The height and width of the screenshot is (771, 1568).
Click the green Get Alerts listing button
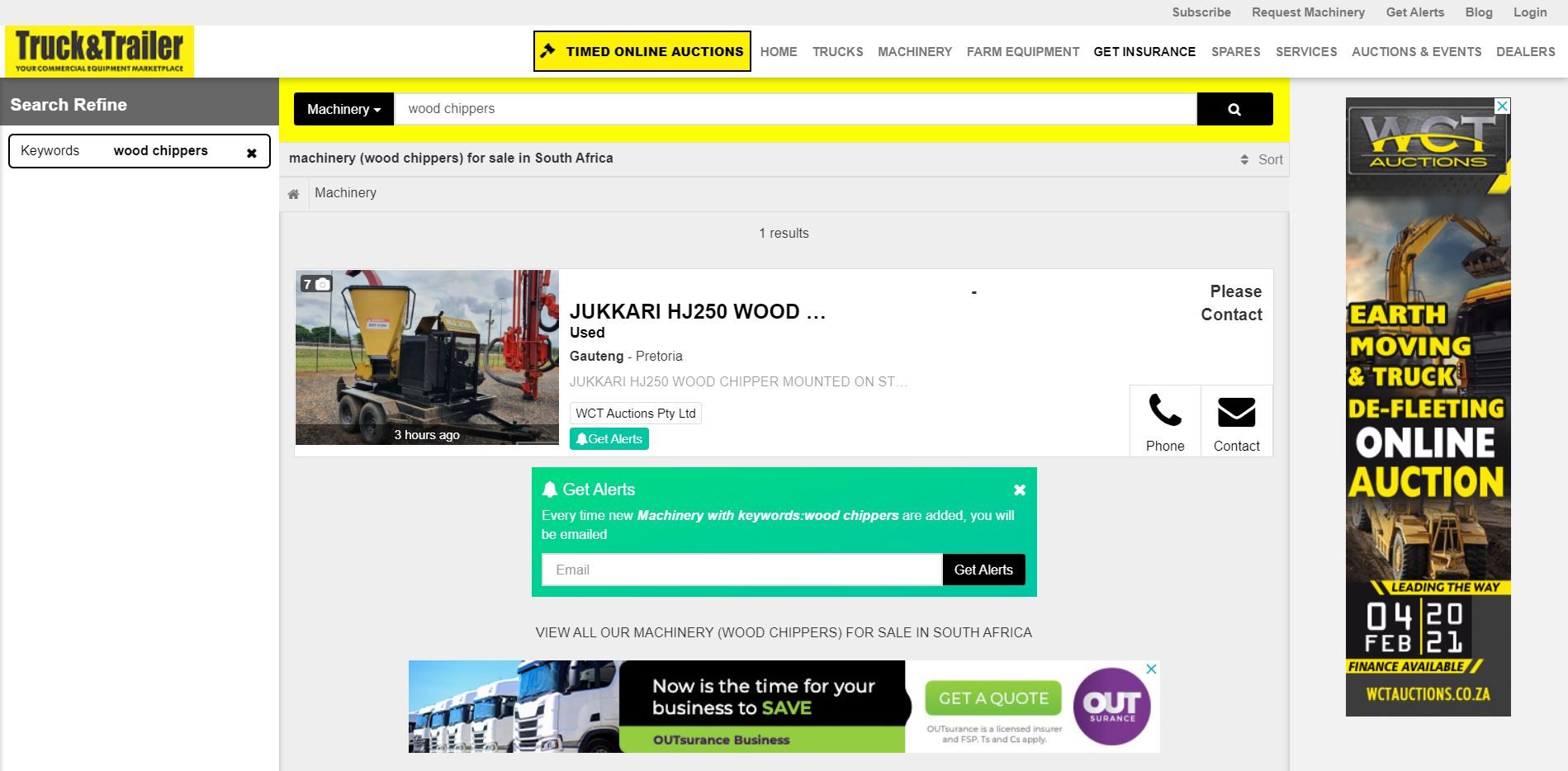pos(609,439)
